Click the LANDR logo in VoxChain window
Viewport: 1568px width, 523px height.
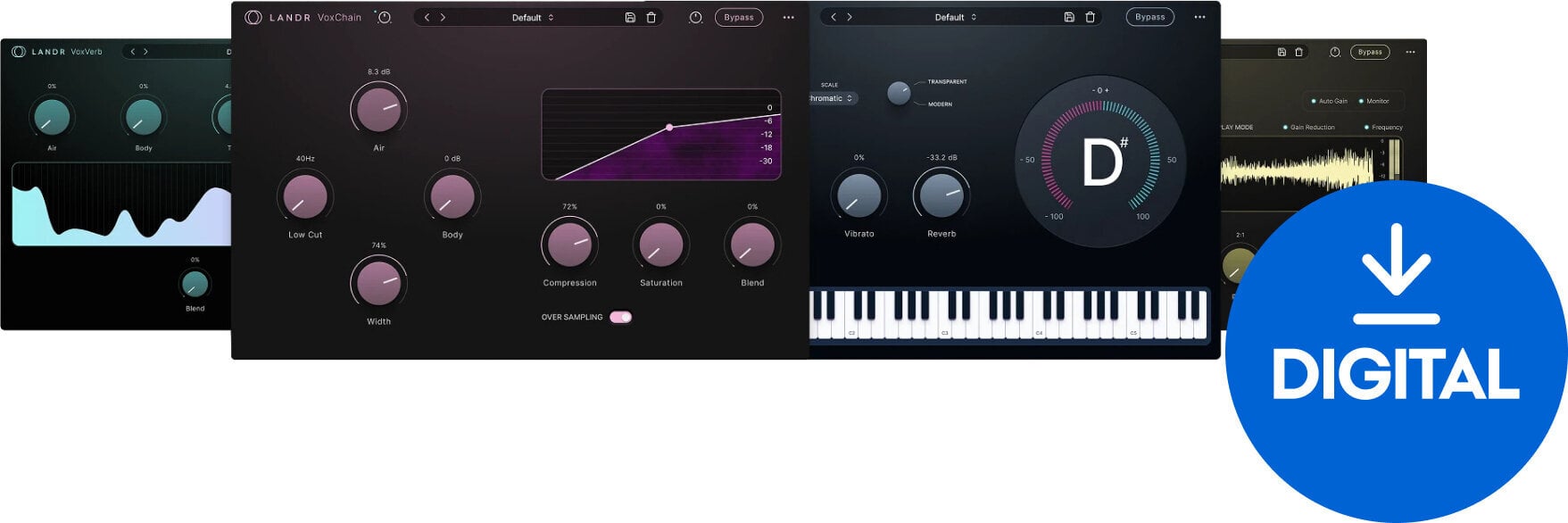[253, 17]
